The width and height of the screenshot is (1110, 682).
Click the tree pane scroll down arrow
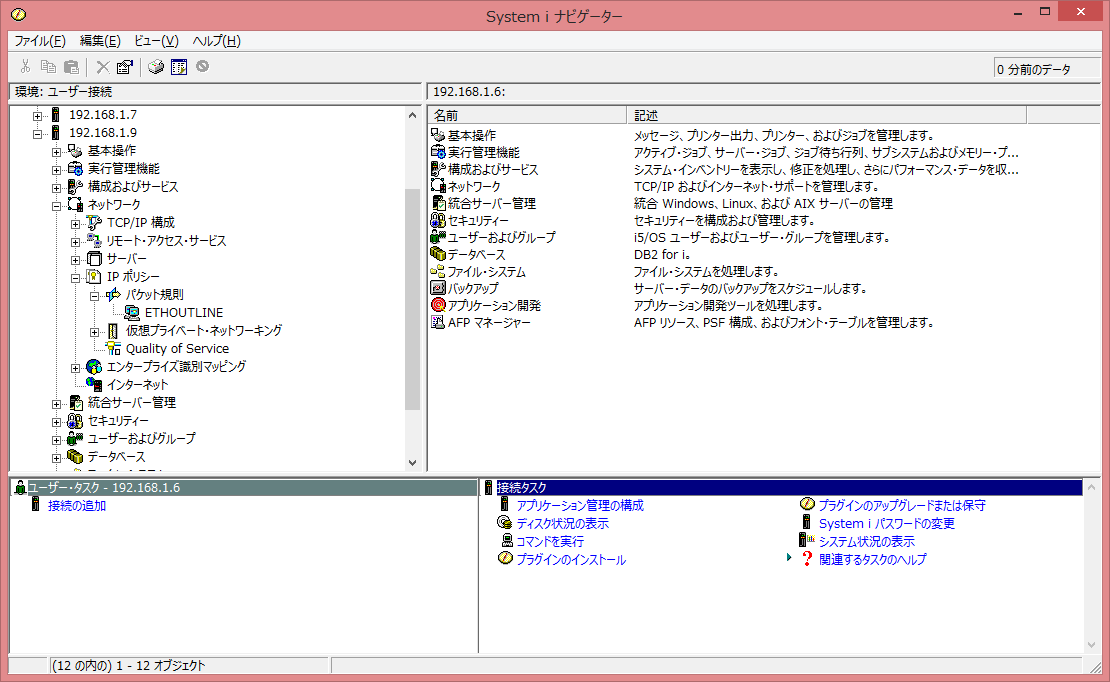(x=413, y=462)
